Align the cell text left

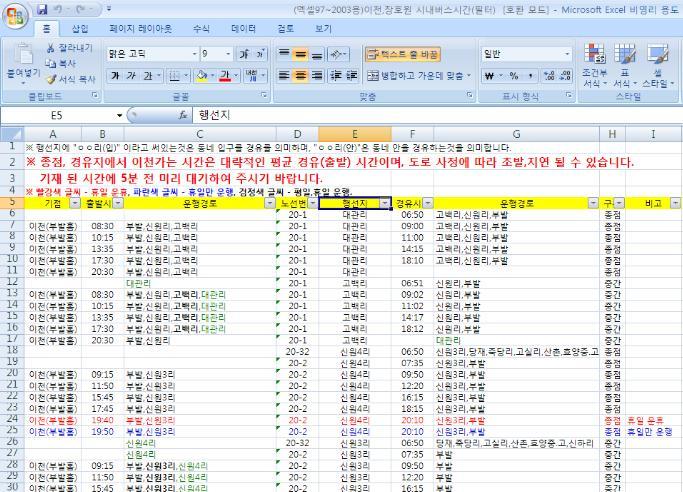pos(284,76)
